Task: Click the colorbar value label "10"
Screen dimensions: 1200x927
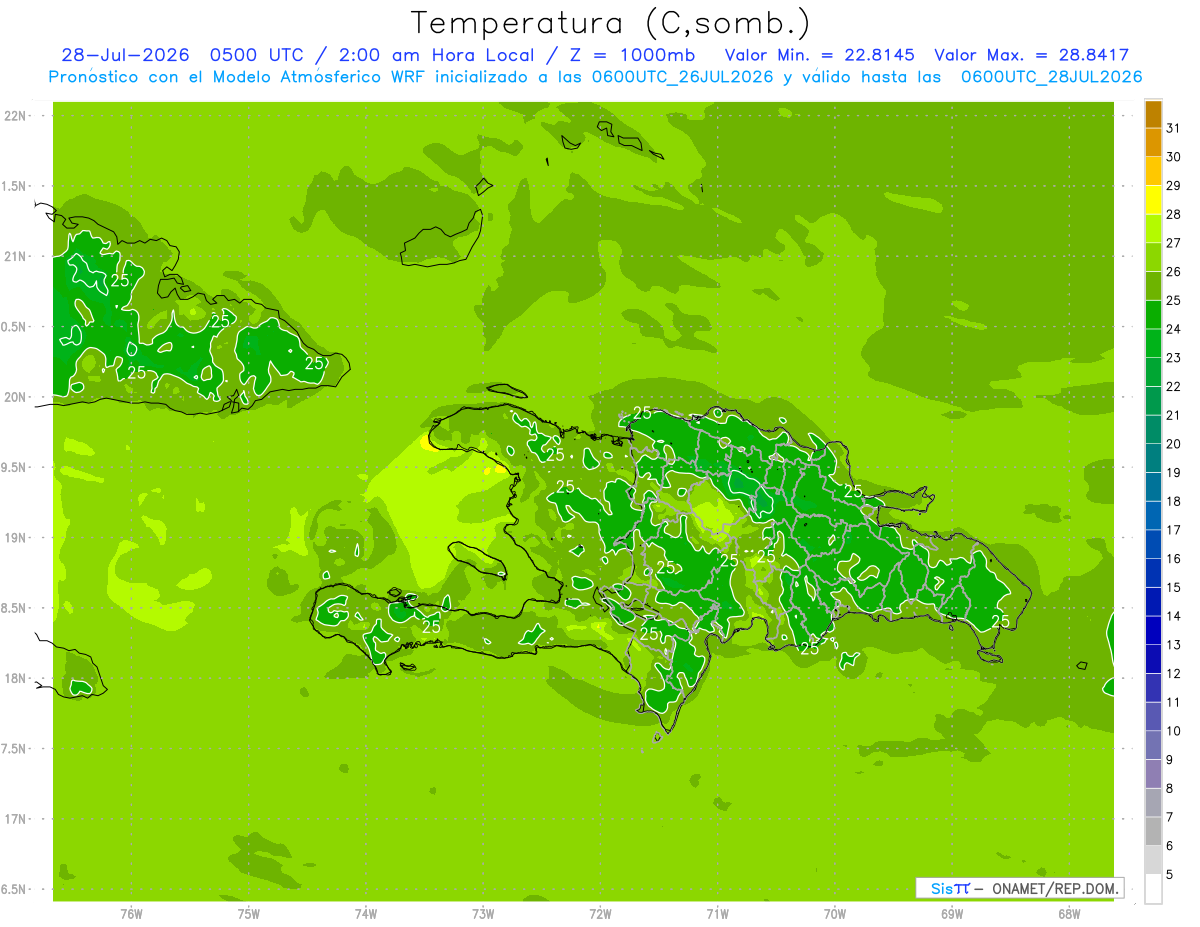Action: pyautogui.click(x=1174, y=731)
